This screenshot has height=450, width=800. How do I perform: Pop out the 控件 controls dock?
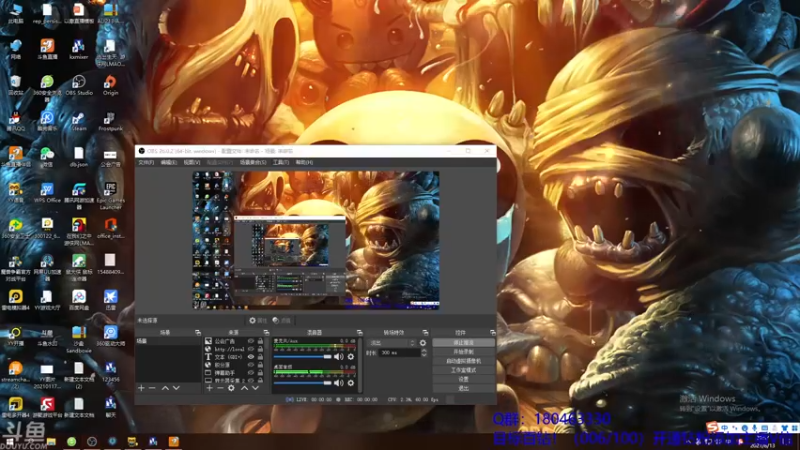coord(492,333)
